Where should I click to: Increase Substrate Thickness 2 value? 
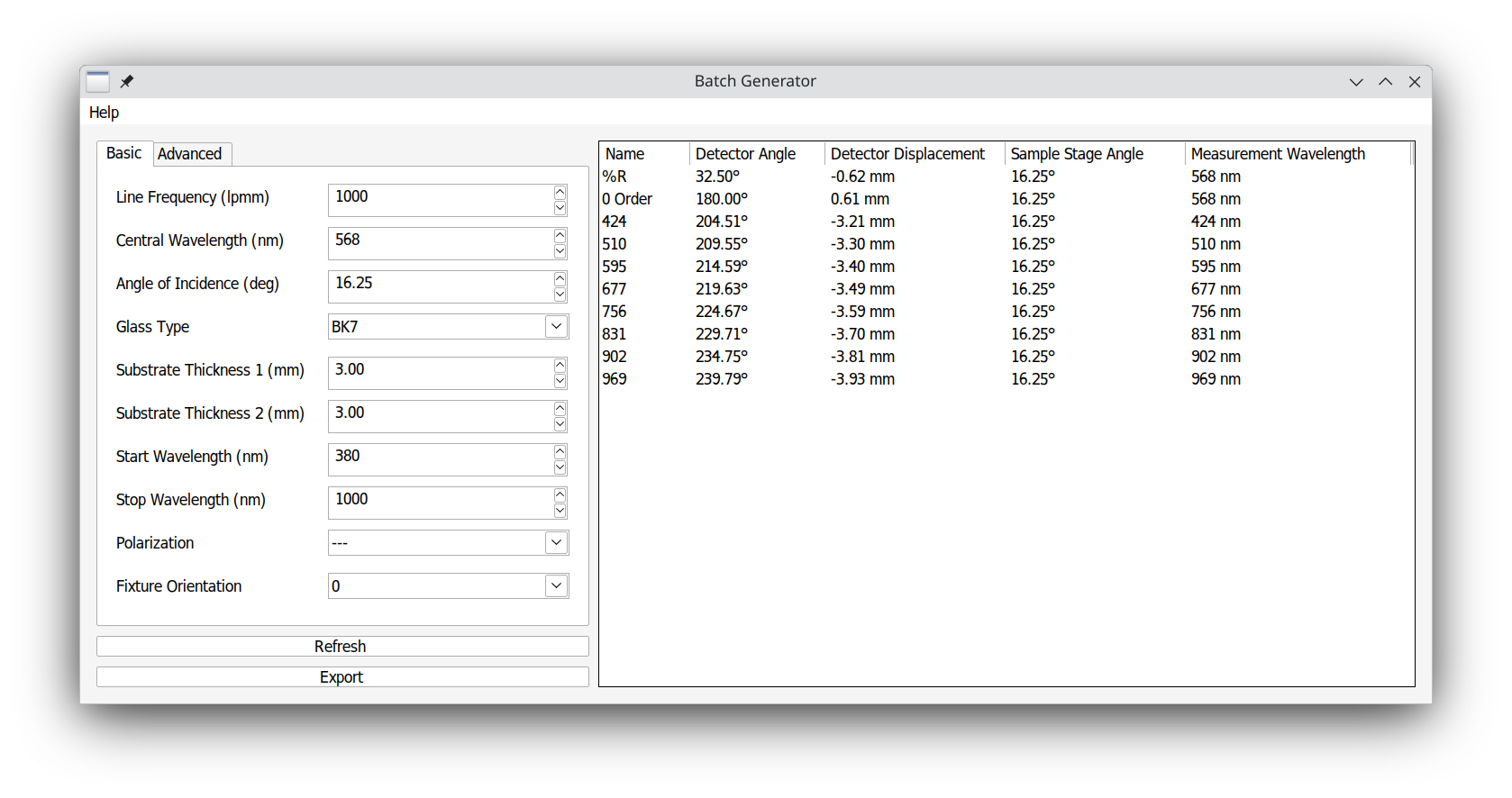pos(560,408)
